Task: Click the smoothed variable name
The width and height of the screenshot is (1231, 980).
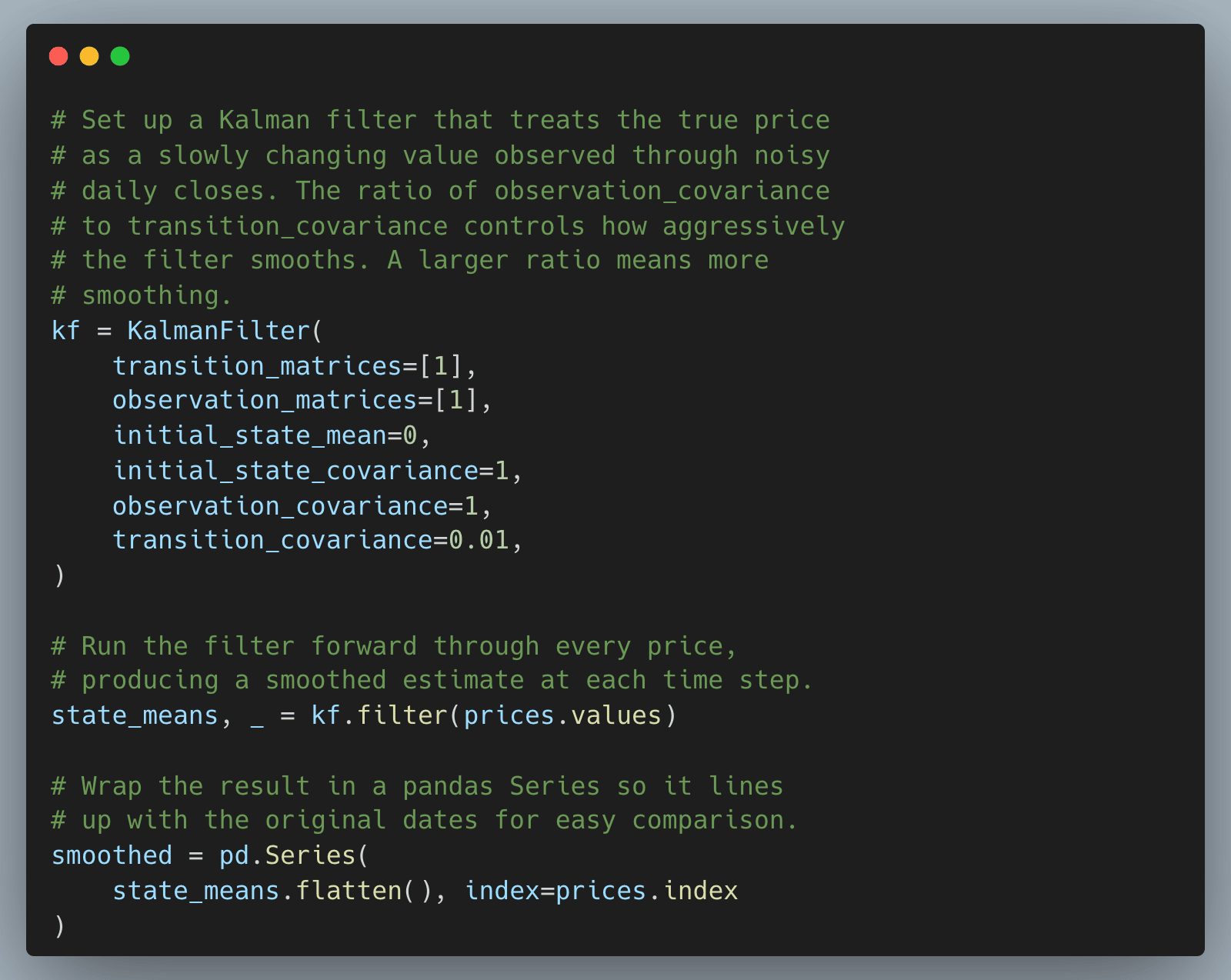Action: (x=112, y=856)
